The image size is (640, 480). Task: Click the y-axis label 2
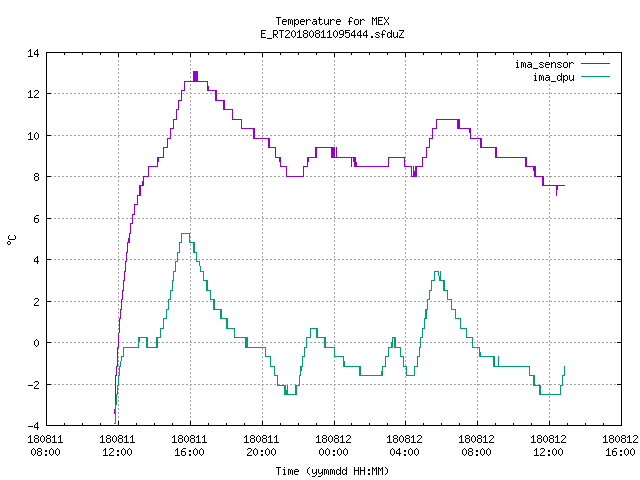(x=36, y=302)
